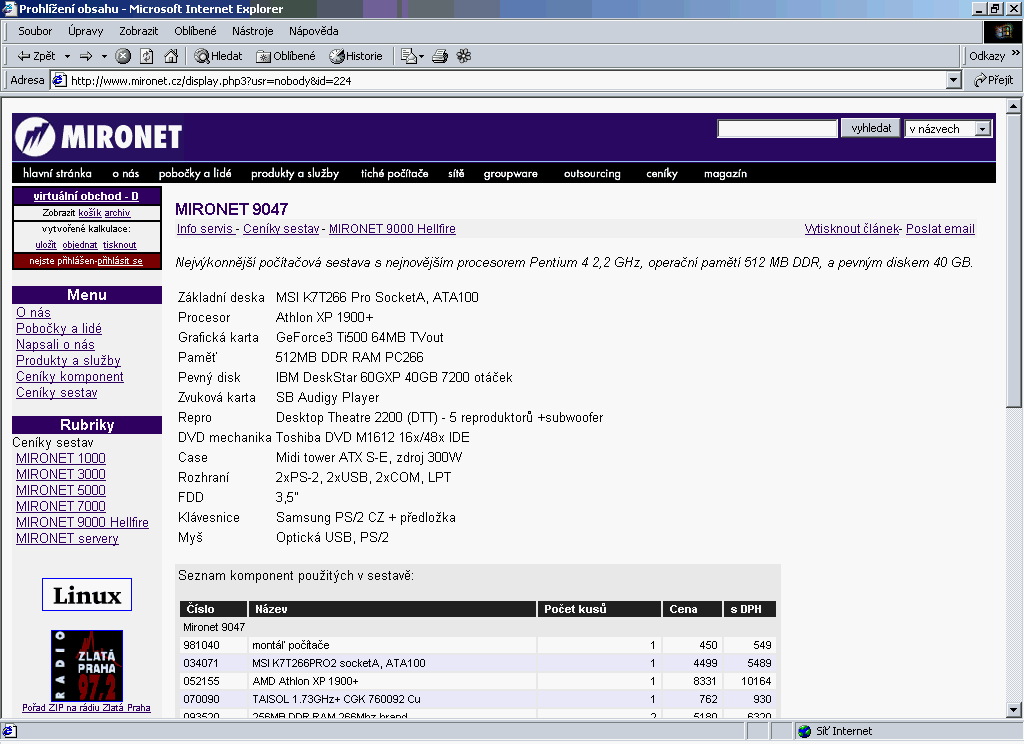Open the 'MIRONET servery' sidebar link
This screenshot has width=1024, height=744.
[x=67, y=538]
